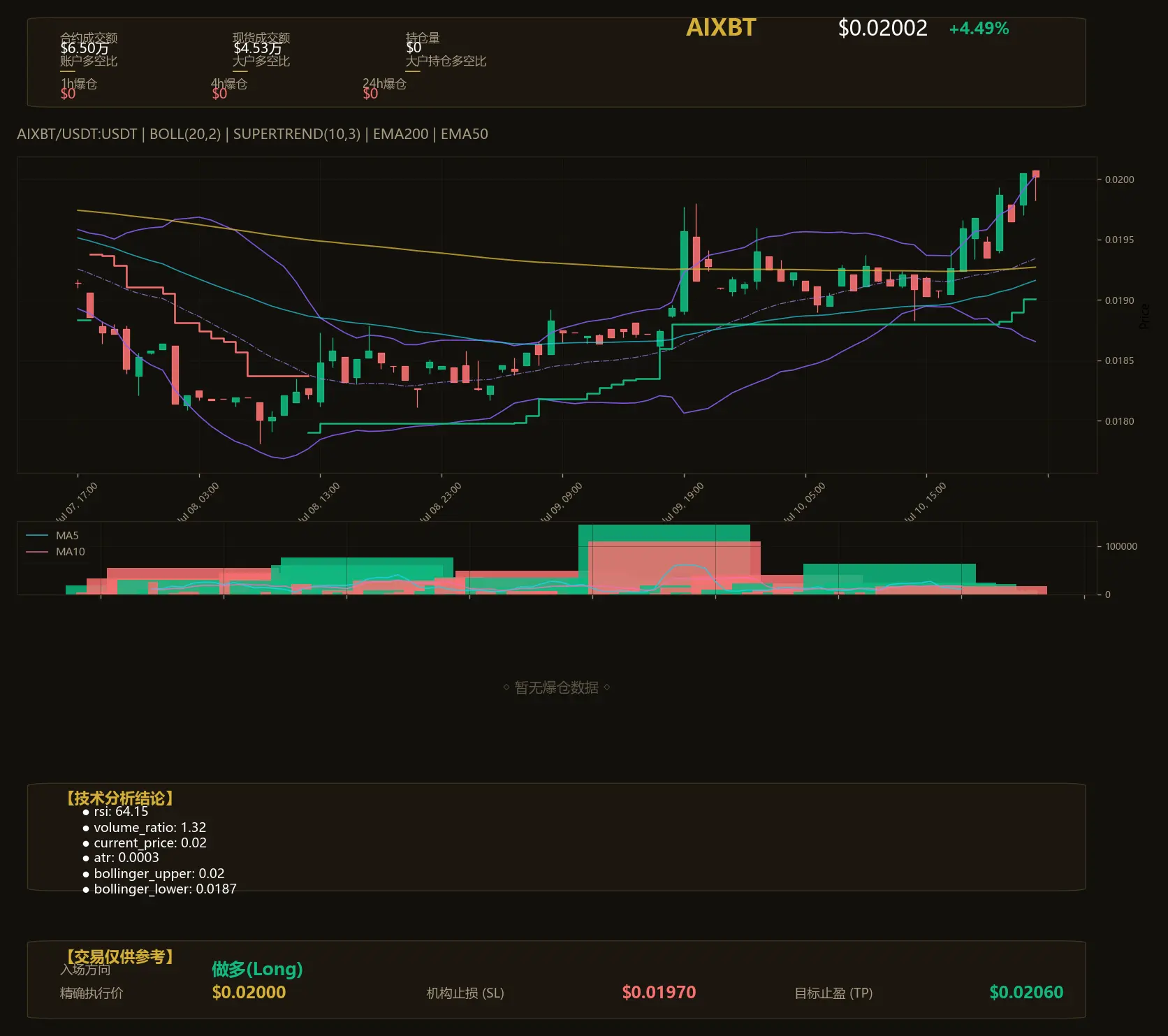Screen dimensions: 1168x1036
Task: Click the MA10 legend entry
Action: (55, 552)
